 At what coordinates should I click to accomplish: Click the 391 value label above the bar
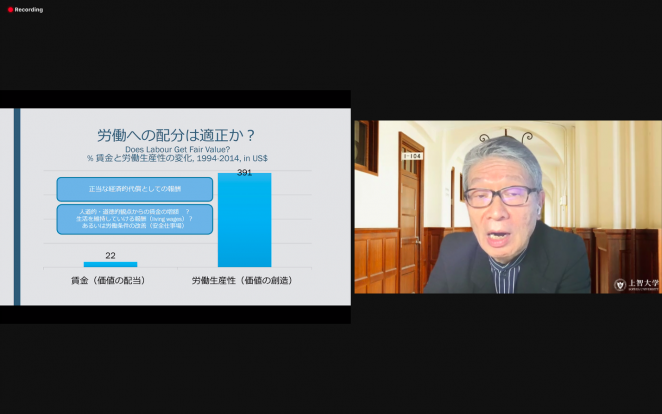coord(244,172)
